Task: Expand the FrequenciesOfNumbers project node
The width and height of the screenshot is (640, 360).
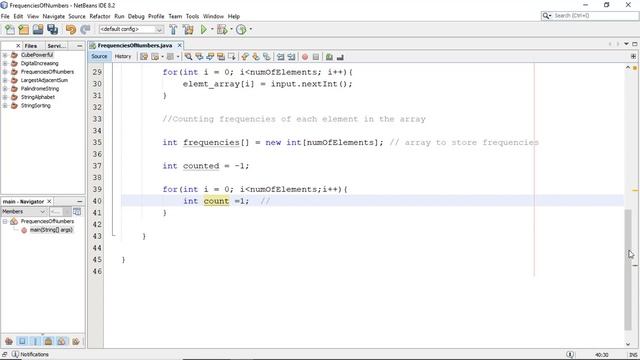Action: click(x=5, y=72)
